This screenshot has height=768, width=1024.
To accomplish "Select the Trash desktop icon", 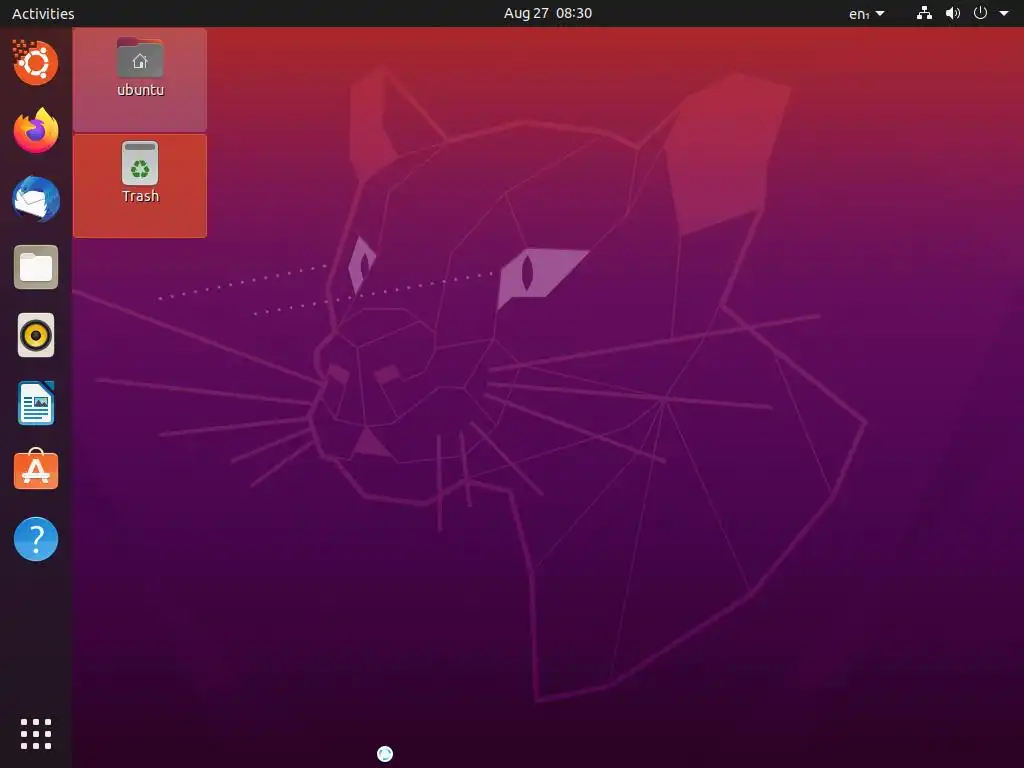I will pos(140,163).
